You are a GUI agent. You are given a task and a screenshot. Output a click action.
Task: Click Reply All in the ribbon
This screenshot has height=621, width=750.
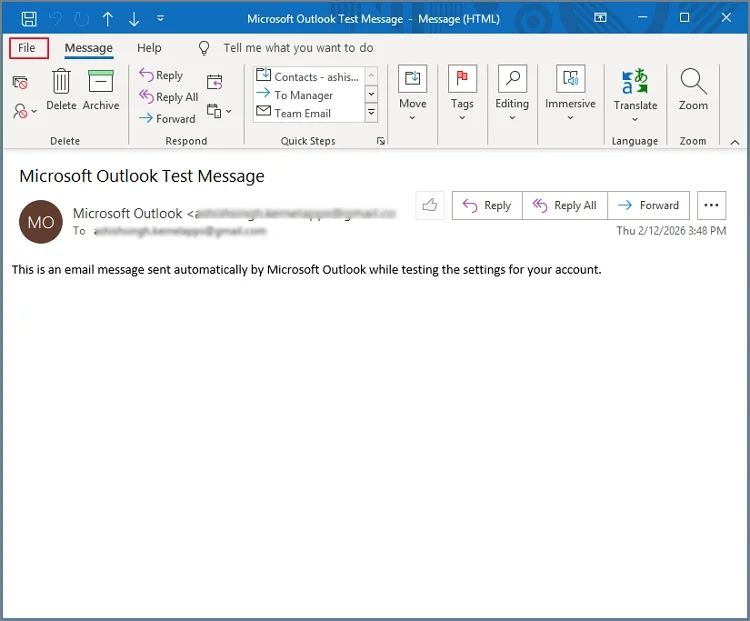[168, 97]
